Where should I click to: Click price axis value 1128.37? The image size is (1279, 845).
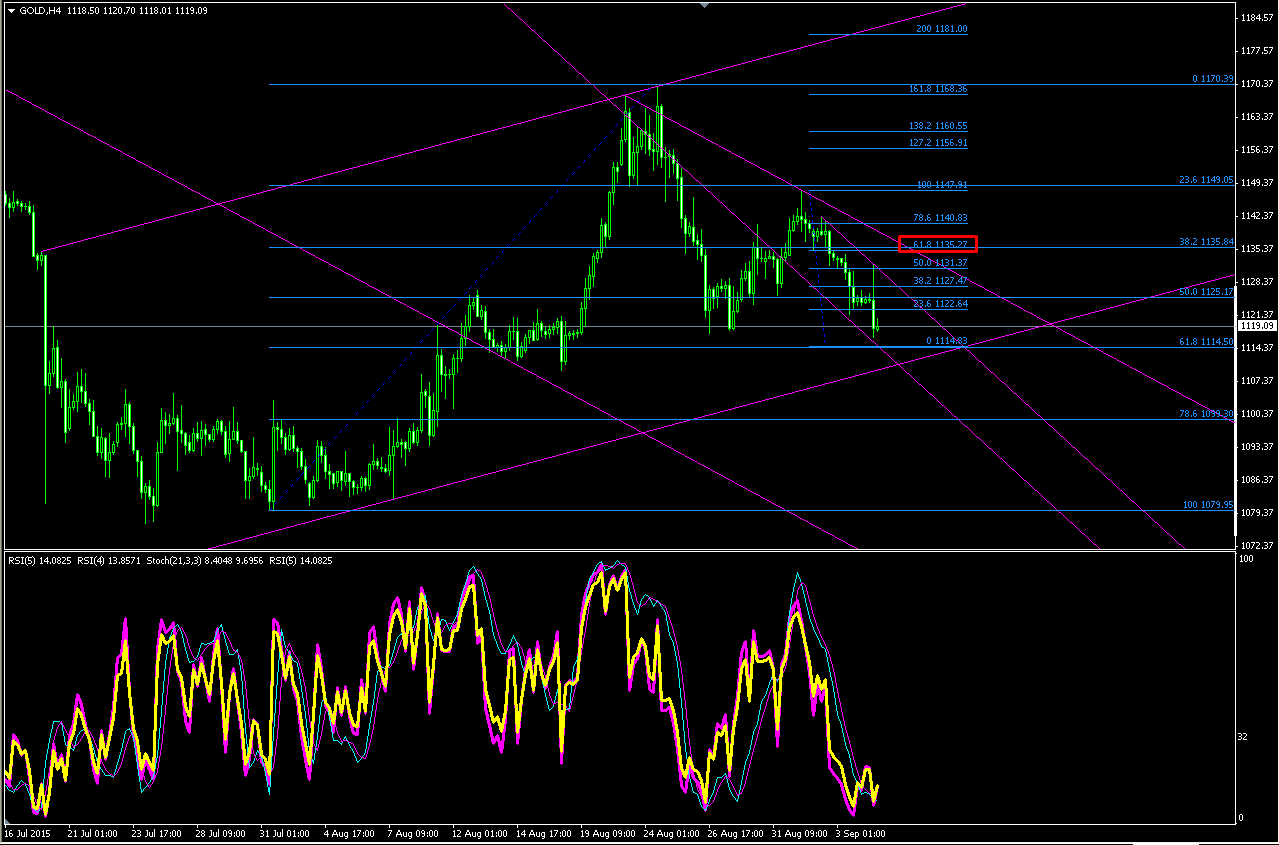1255,281
